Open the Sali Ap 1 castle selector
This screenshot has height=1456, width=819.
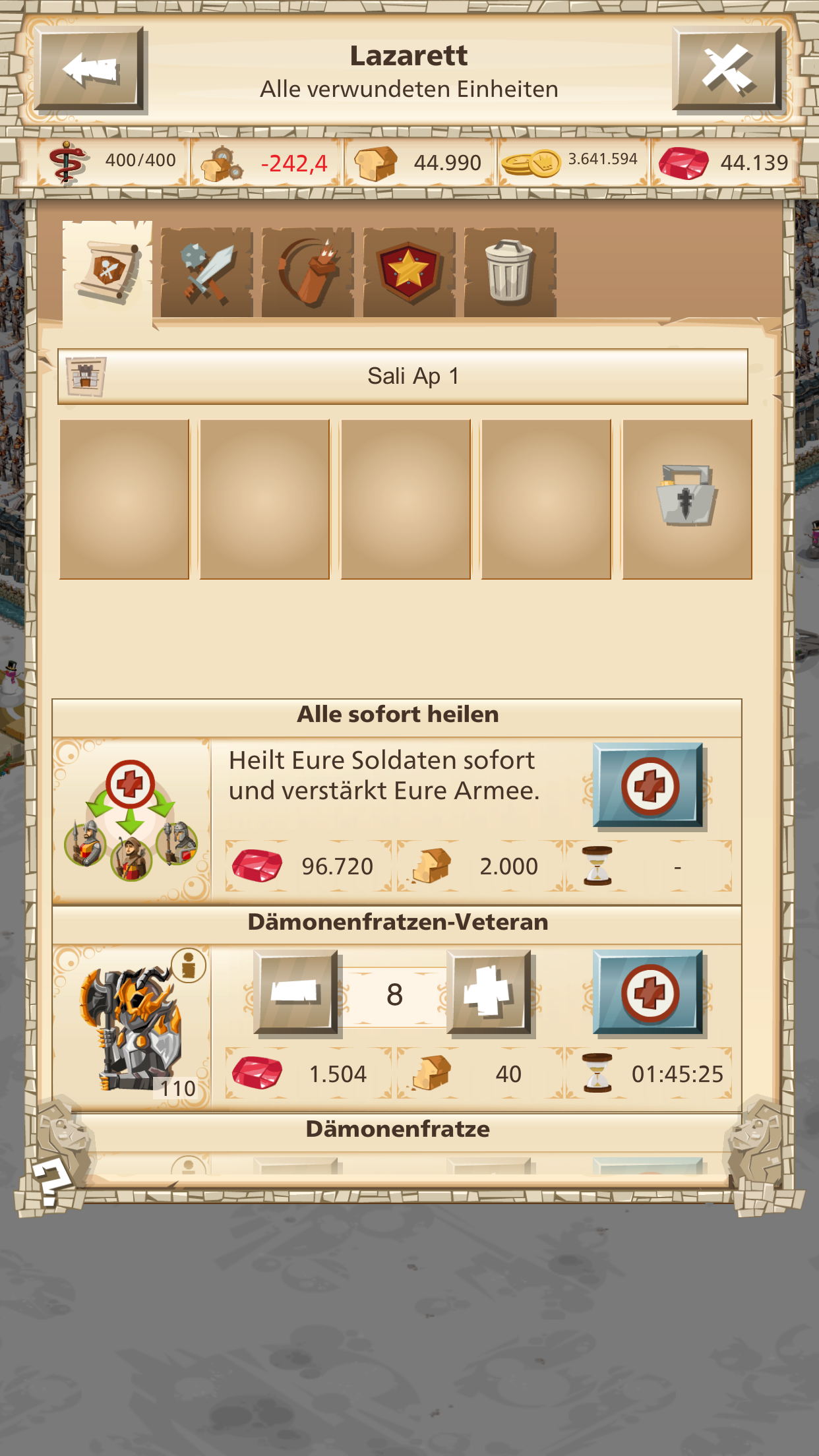(403, 377)
